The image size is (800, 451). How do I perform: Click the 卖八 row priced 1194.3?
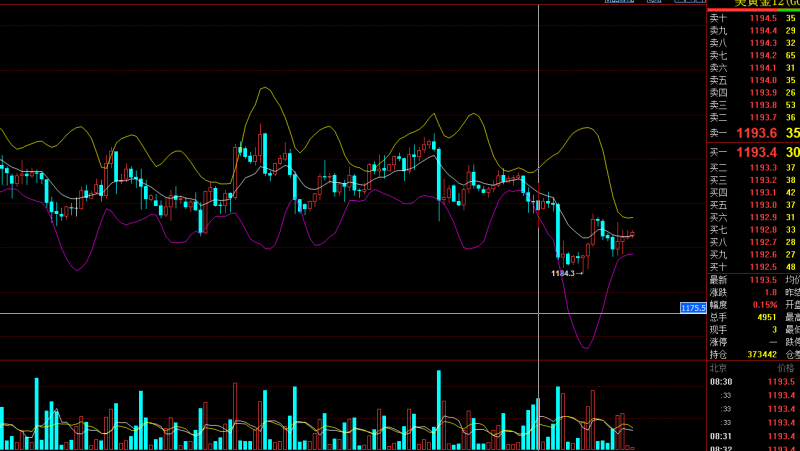click(754, 43)
